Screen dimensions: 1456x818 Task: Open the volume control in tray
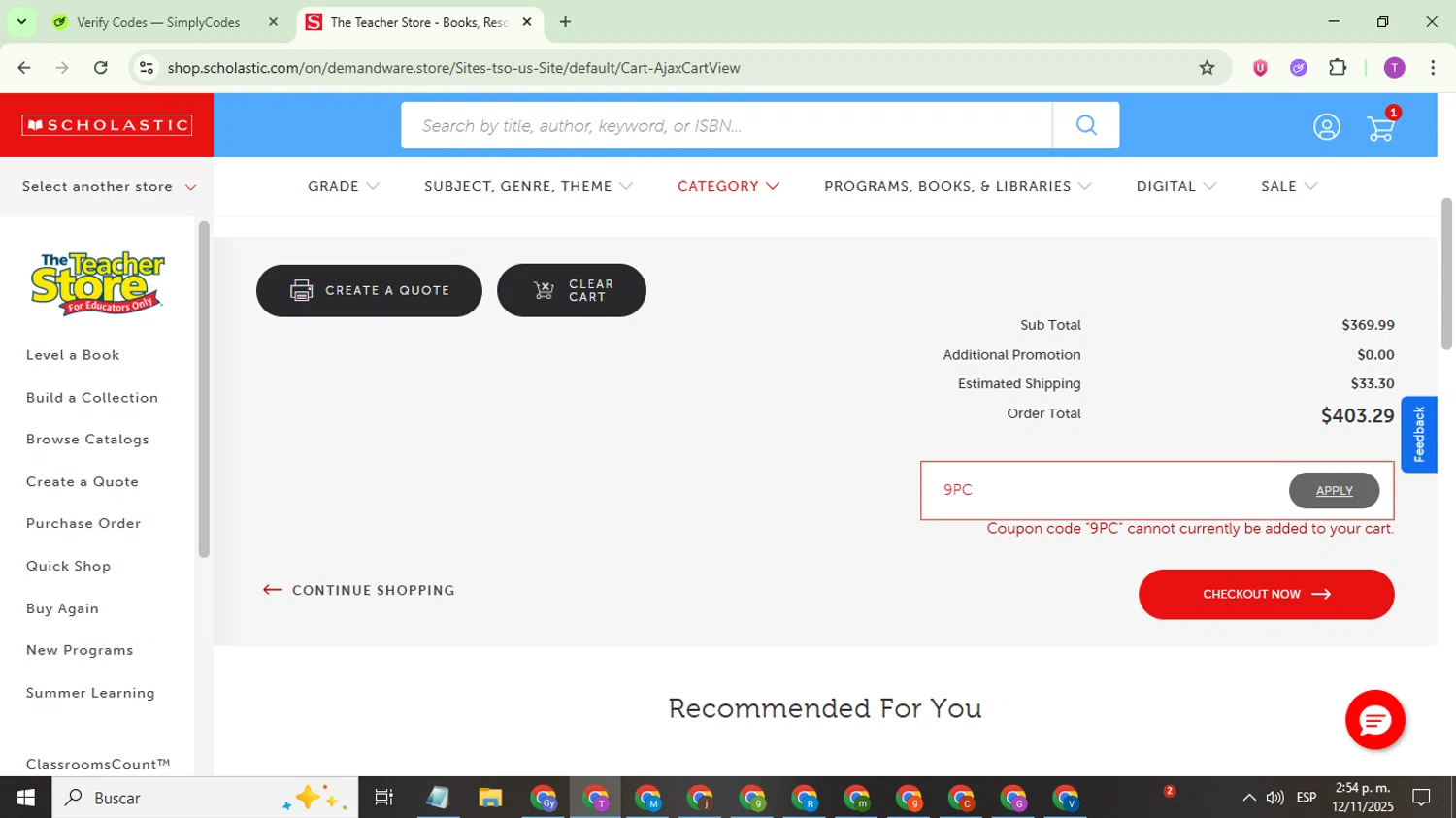(1275, 798)
